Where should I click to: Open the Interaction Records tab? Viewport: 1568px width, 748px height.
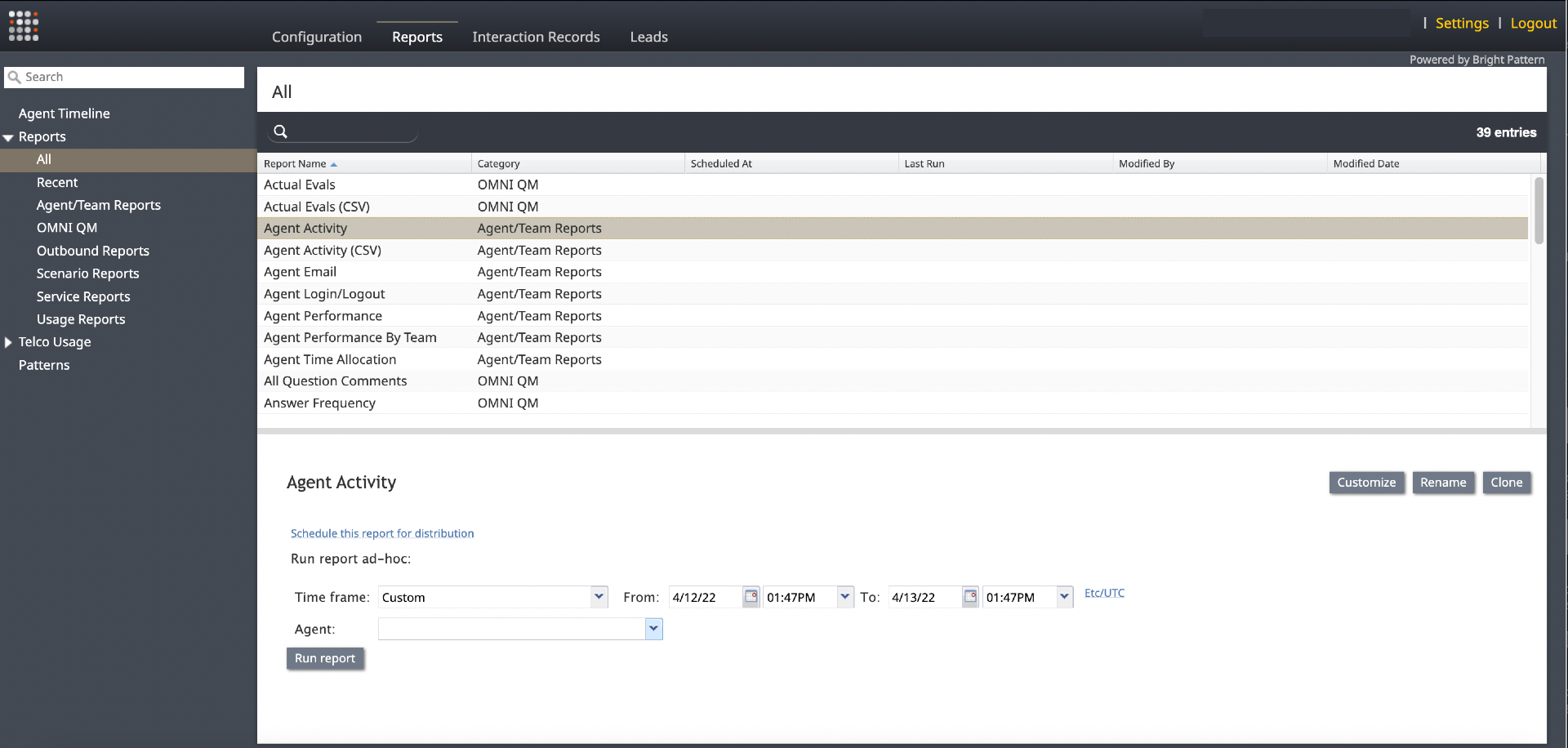tap(536, 37)
